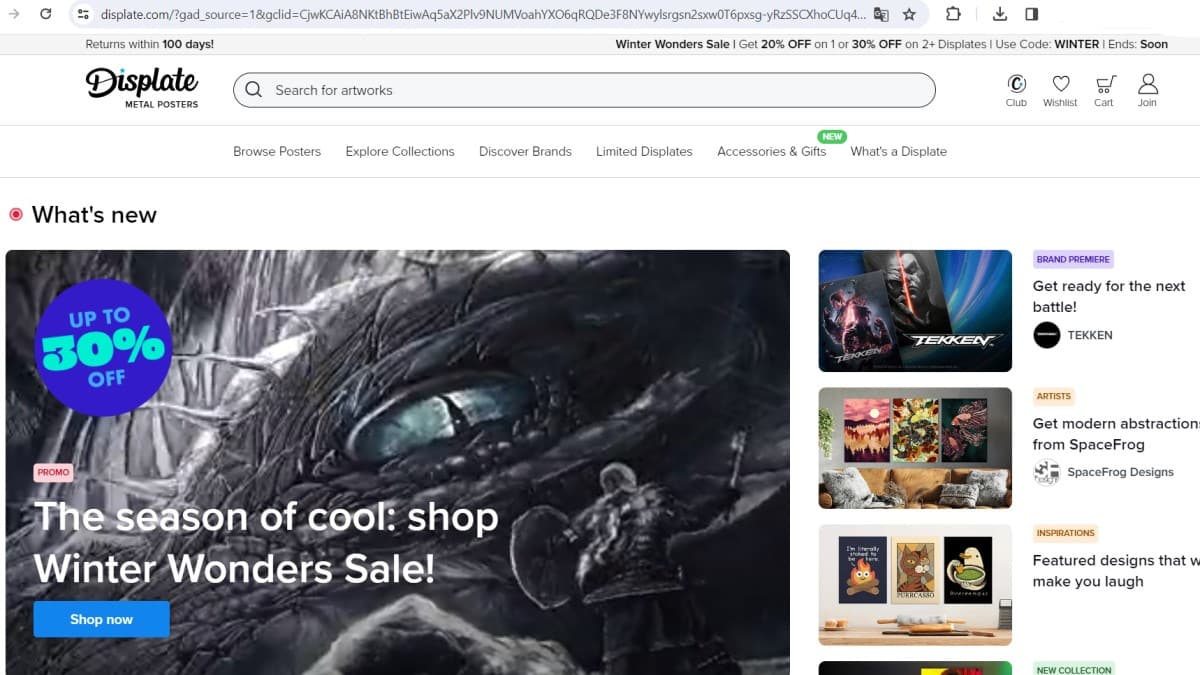1200x675 pixels.
Task: Reload the page in browser
Action: [45, 14]
